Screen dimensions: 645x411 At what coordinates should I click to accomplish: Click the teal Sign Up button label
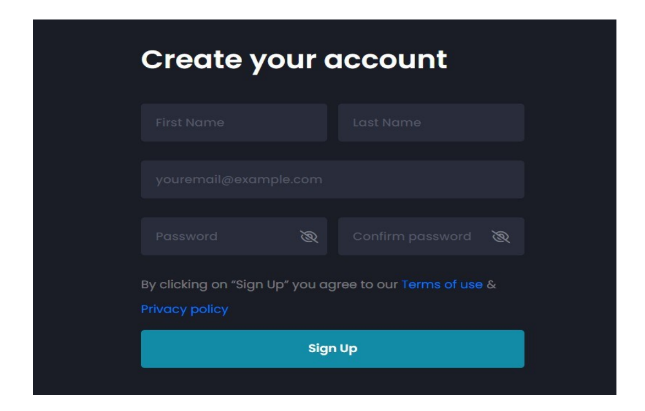332,348
